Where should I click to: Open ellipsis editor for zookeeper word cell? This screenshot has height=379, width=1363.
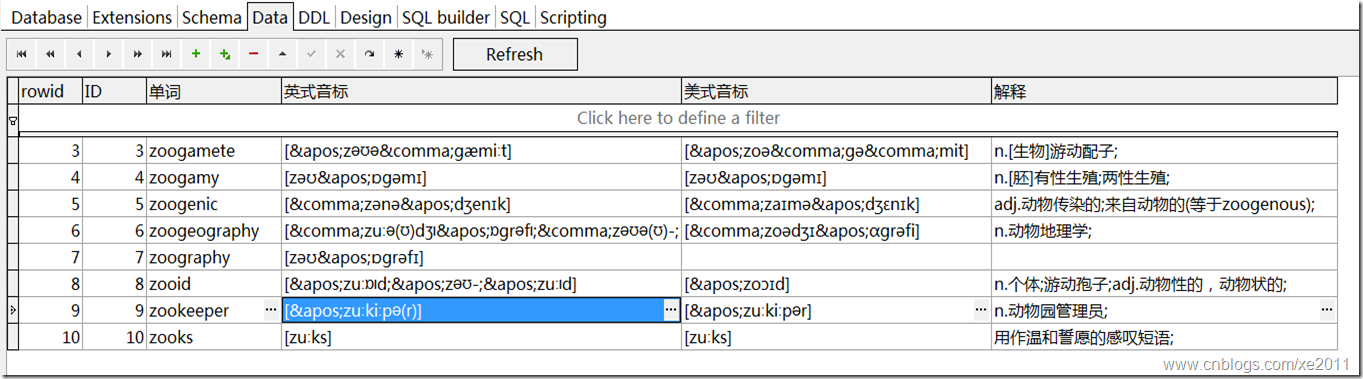[x=271, y=311]
